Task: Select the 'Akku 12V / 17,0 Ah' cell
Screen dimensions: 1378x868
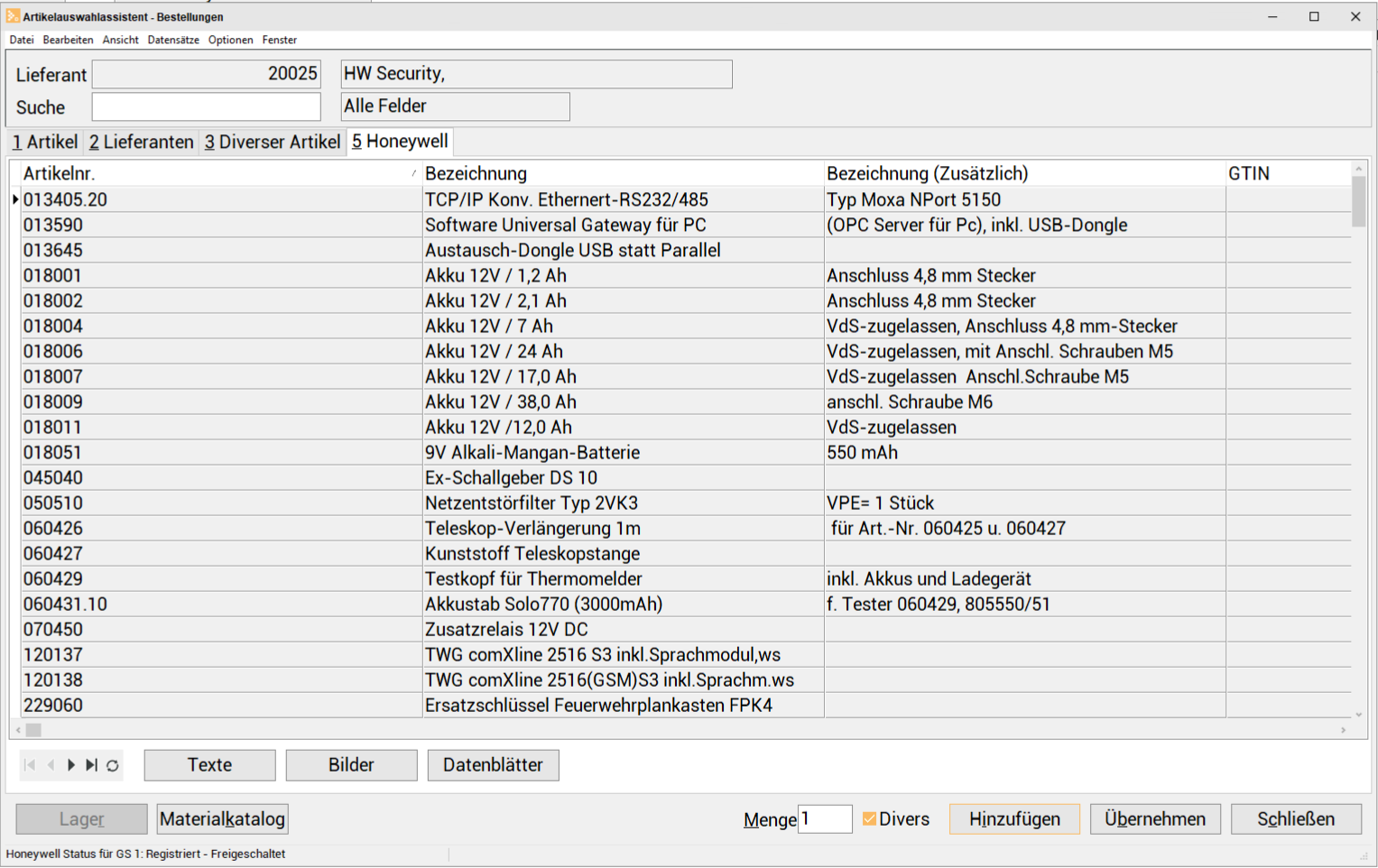Action: (x=623, y=376)
